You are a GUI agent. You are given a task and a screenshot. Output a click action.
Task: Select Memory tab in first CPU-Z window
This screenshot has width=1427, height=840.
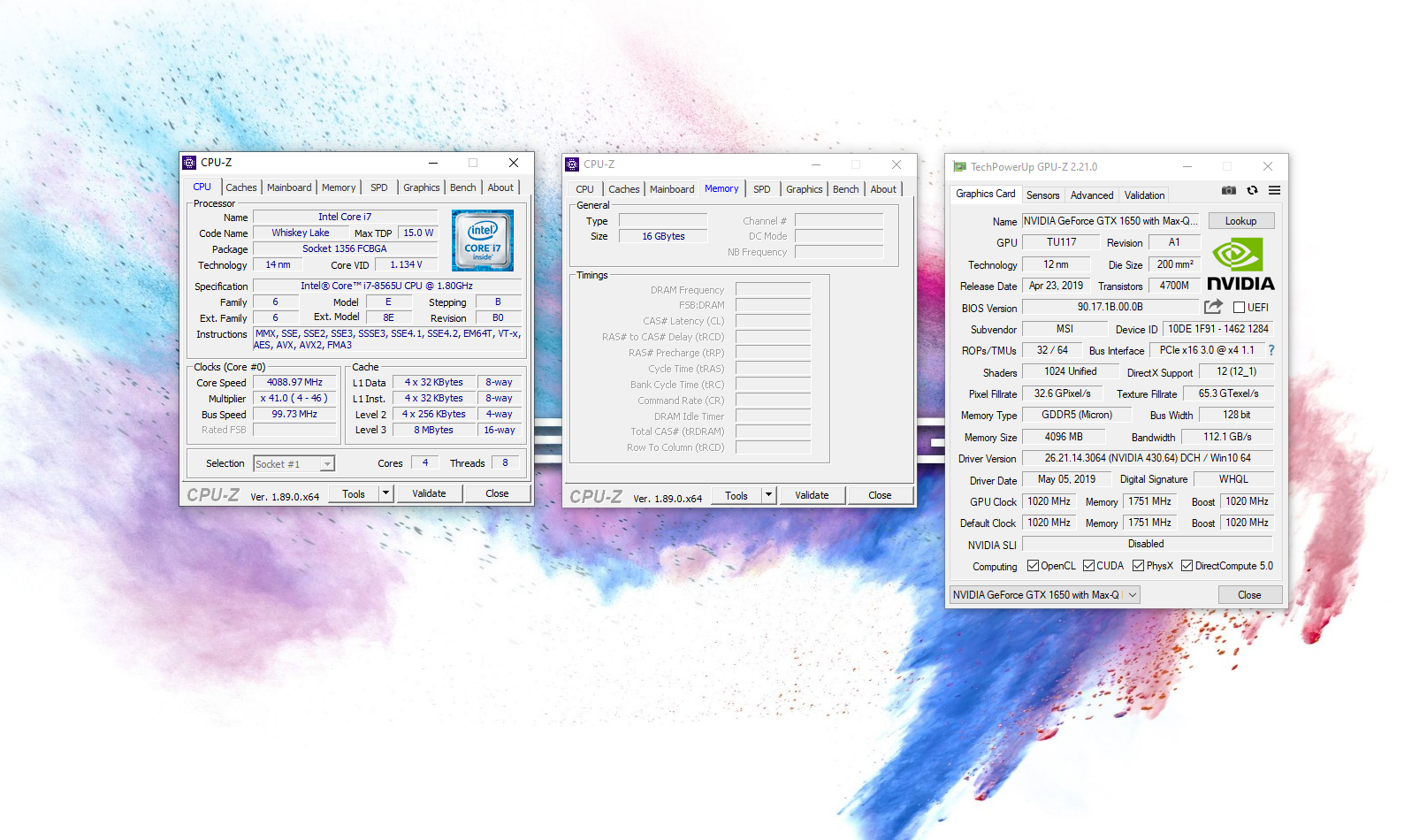[339, 187]
